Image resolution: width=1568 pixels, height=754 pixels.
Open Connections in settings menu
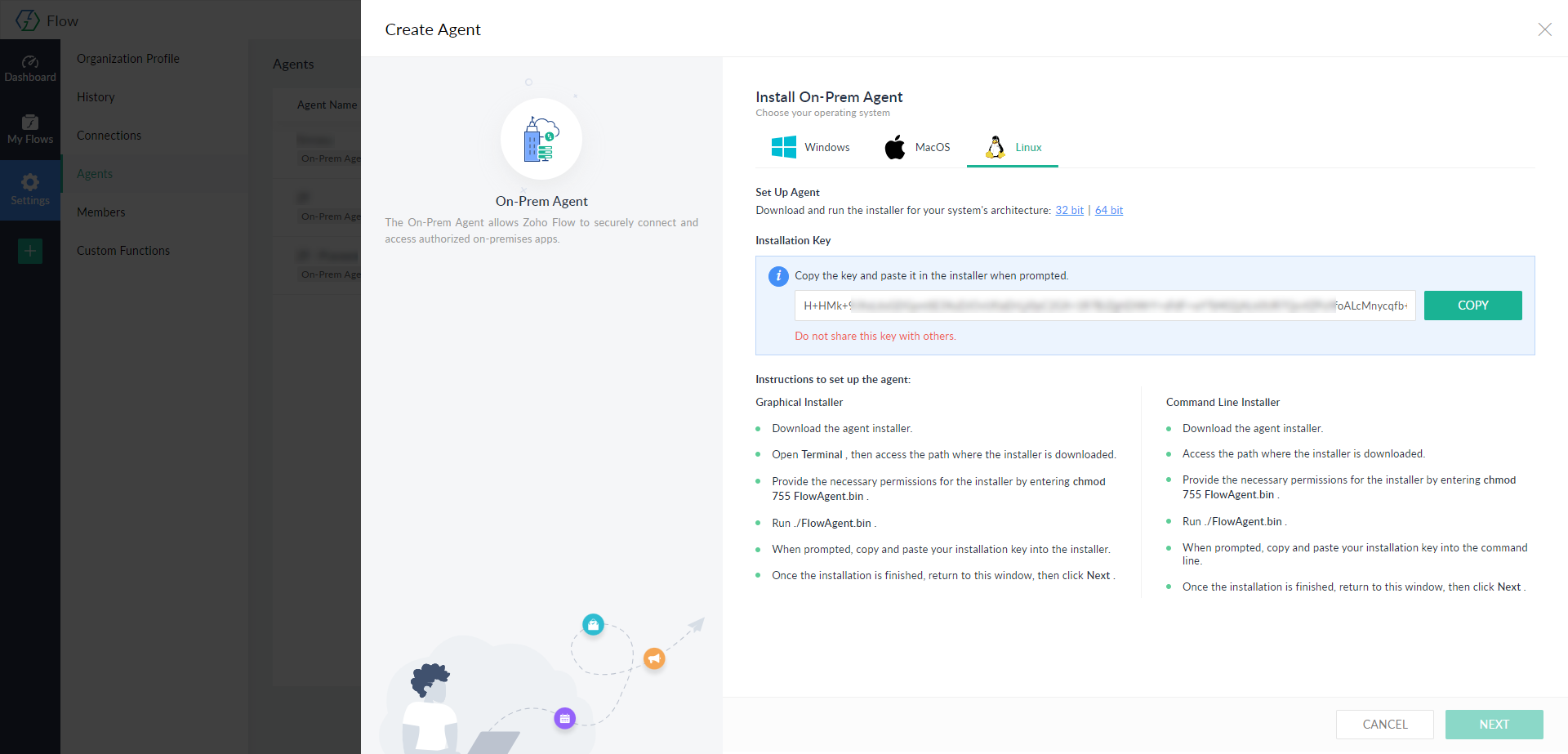coord(109,136)
